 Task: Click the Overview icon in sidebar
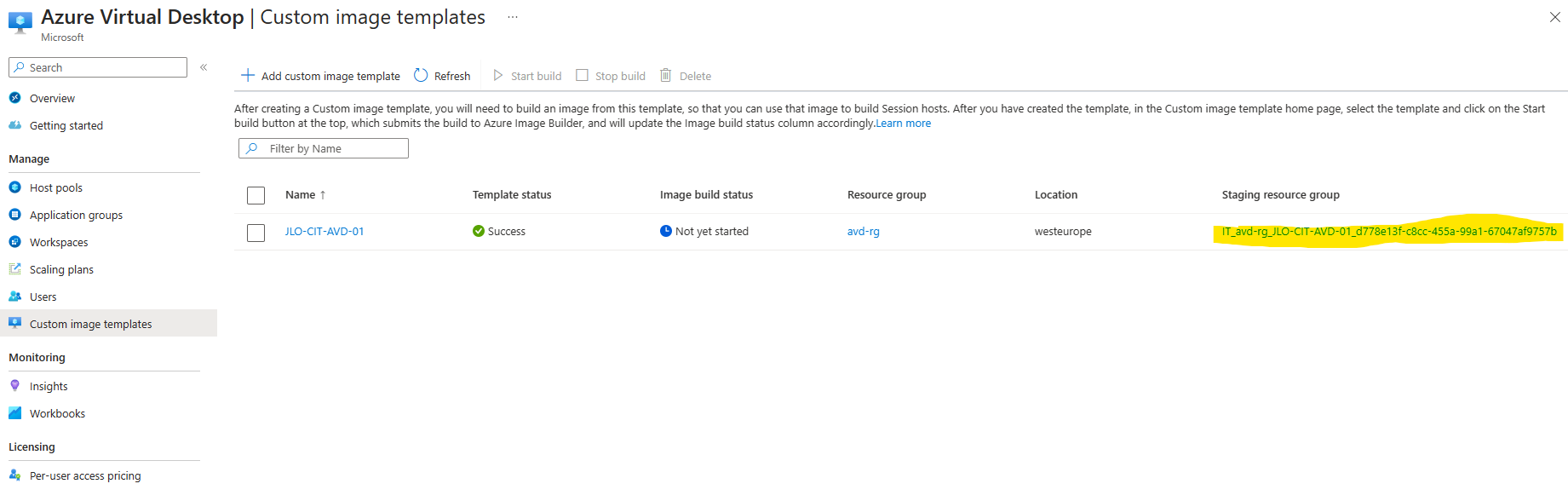(x=14, y=98)
